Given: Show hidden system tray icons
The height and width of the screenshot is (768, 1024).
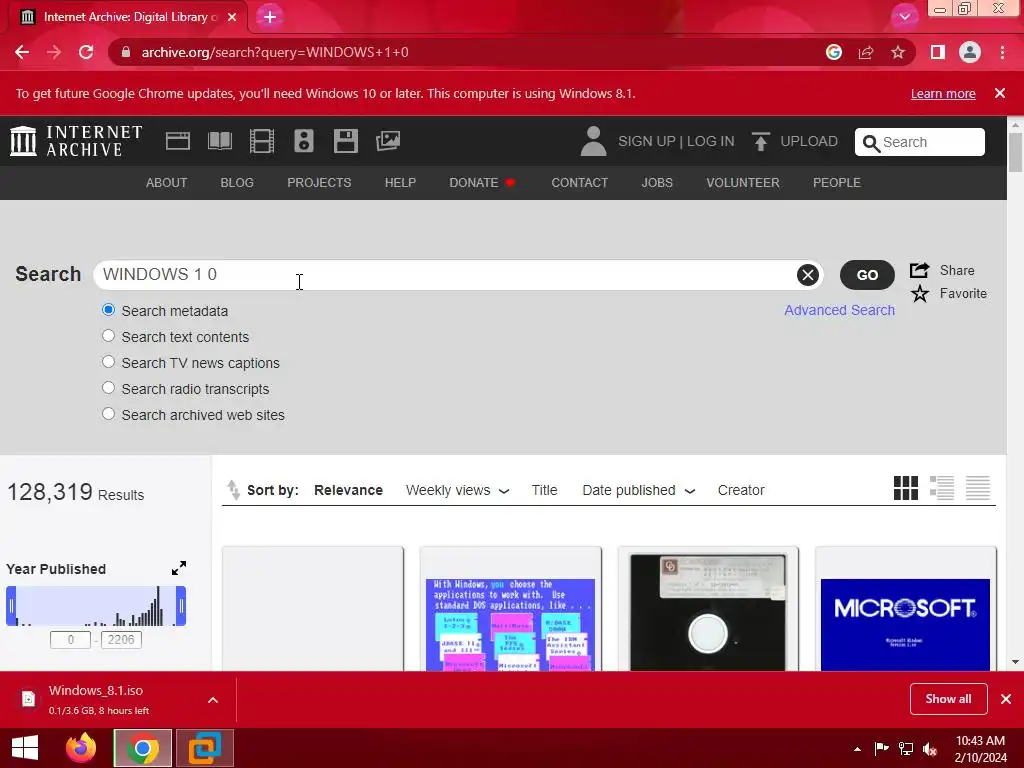Looking at the screenshot, I should (857, 749).
